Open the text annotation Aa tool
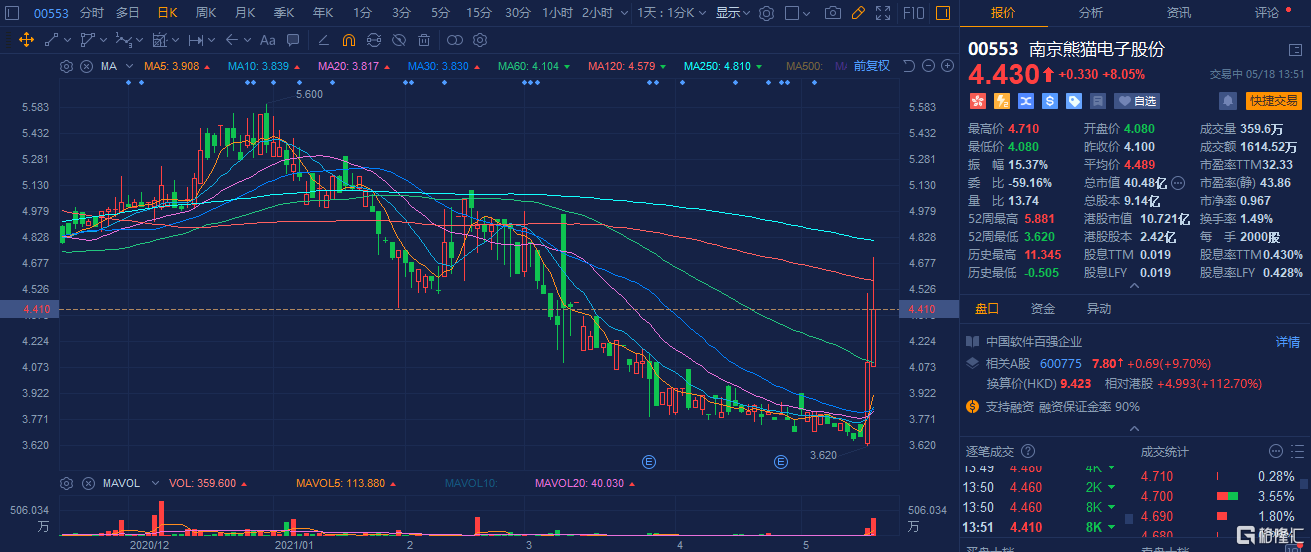Viewport: 1311px width, 552px height. coord(267,40)
